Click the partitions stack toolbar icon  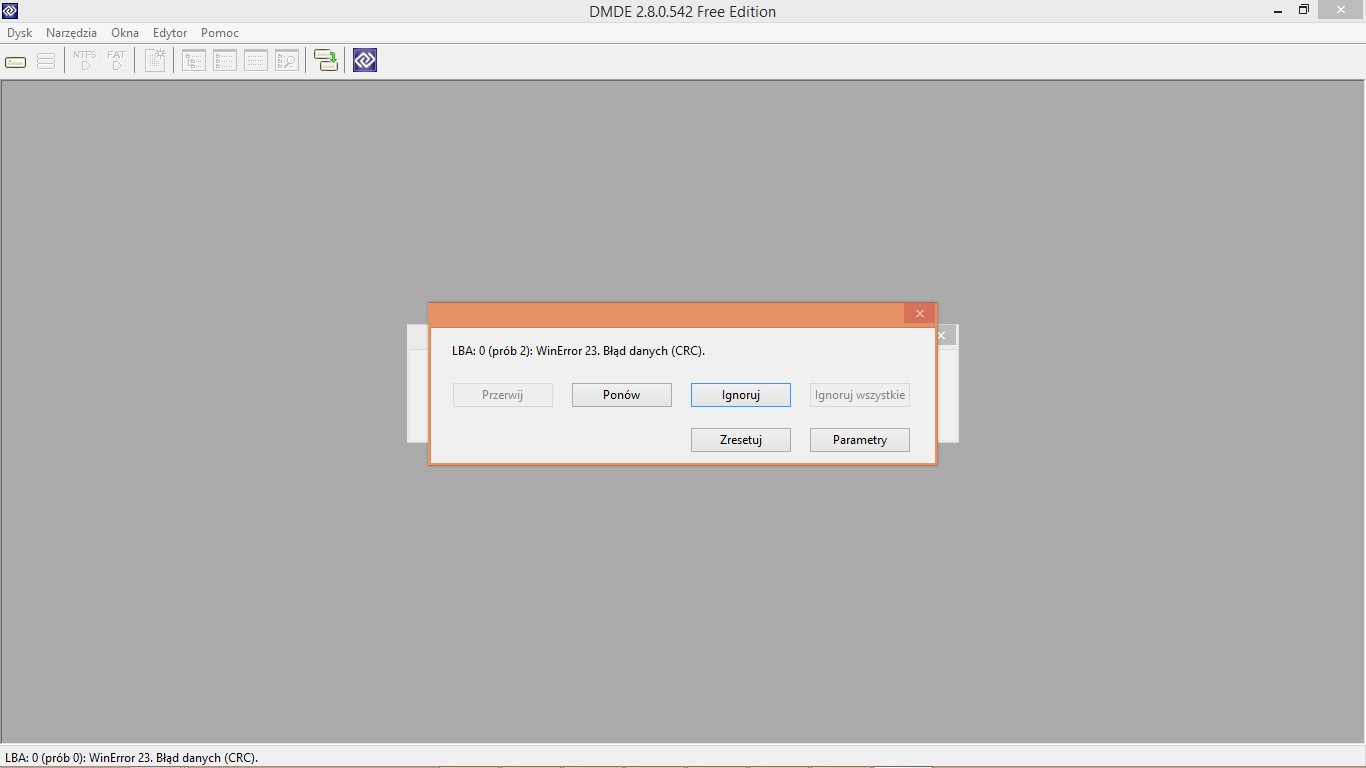click(45, 61)
